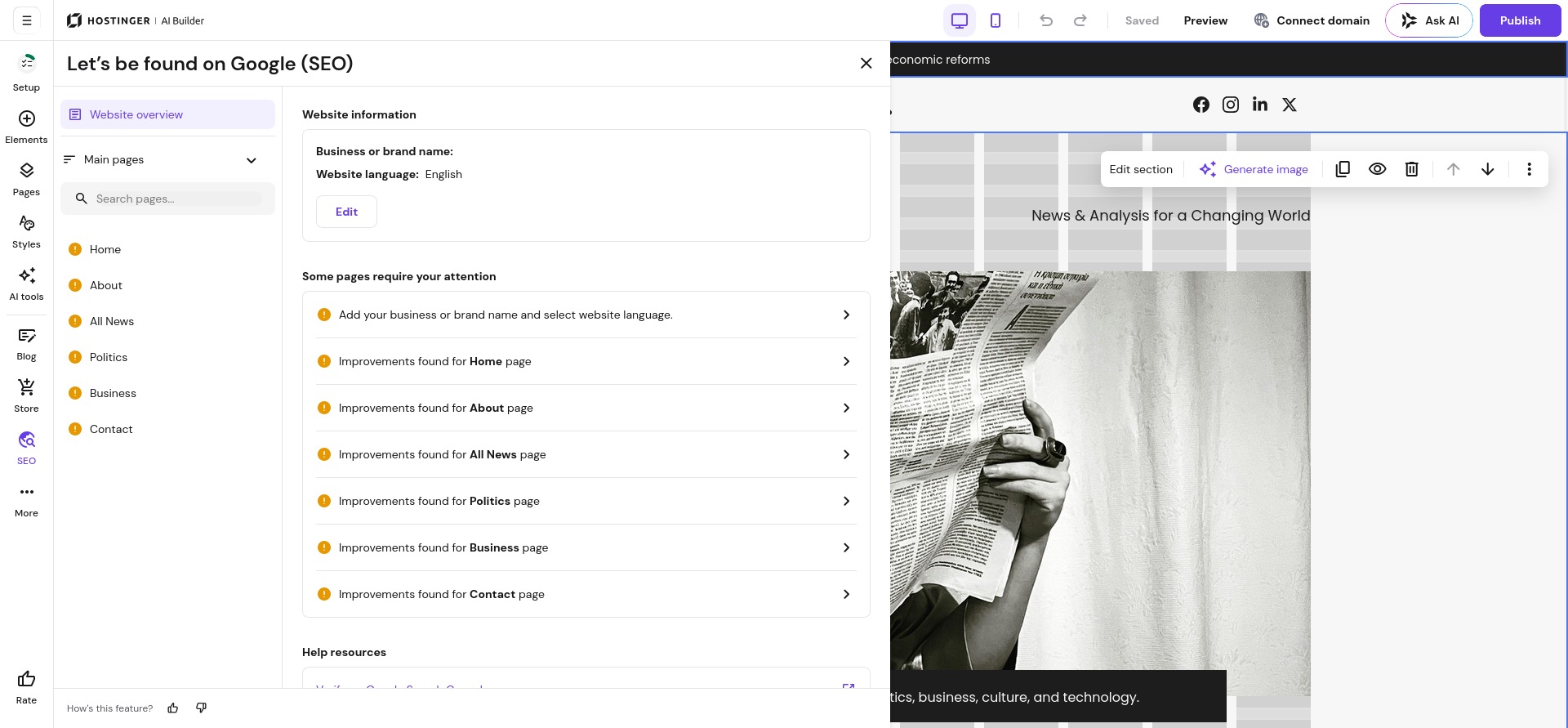Viewport: 1568px width, 728px height.
Task: Expand improvements for Politics page
Action: tap(586, 501)
